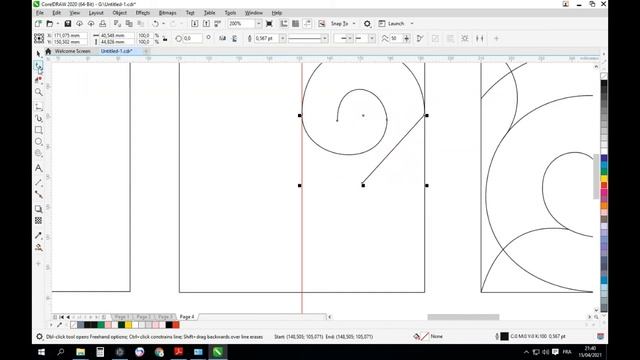Undo the last action
This screenshot has width=640, height=360.
[x=155, y=24]
